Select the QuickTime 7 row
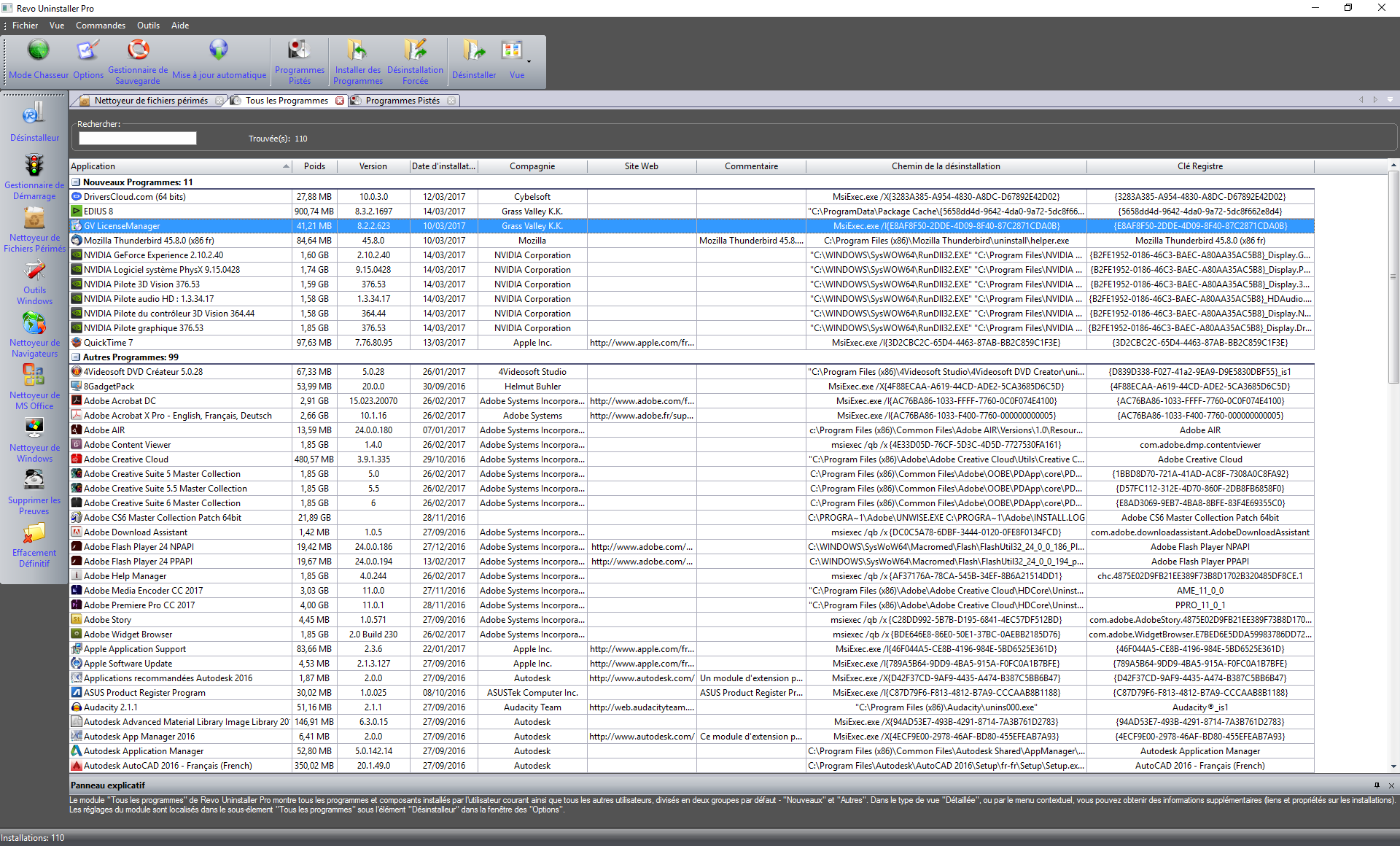 point(692,343)
